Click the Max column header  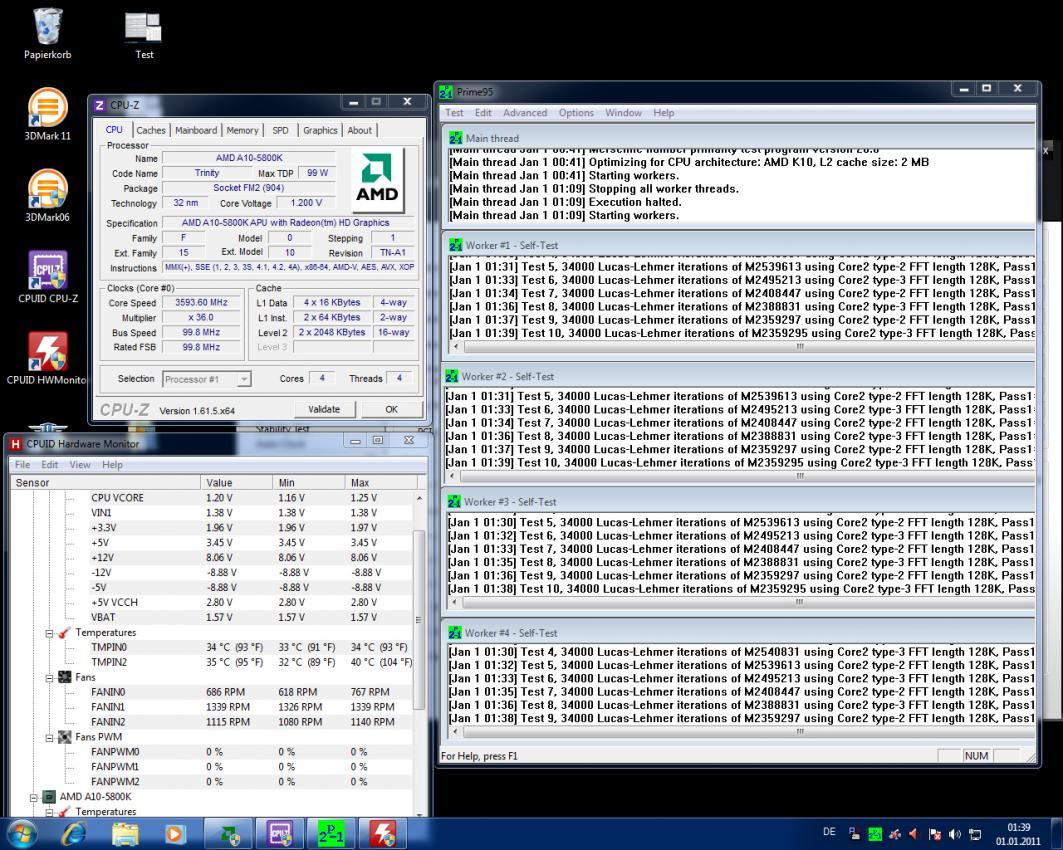pos(381,483)
